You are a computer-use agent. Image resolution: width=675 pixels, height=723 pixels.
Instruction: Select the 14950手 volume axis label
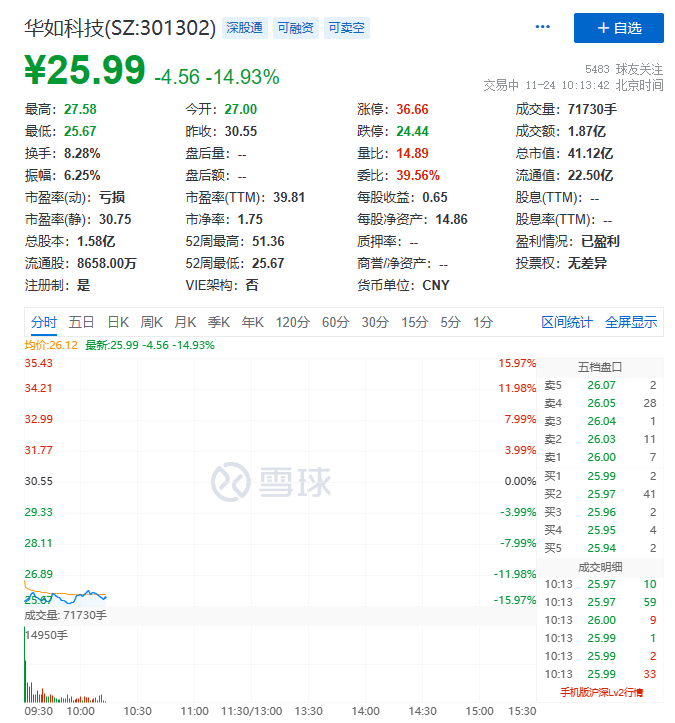click(x=47, y=635)
